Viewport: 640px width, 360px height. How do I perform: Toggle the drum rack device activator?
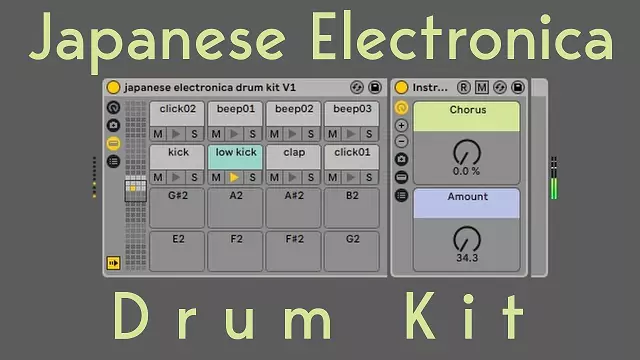(113, 87)
